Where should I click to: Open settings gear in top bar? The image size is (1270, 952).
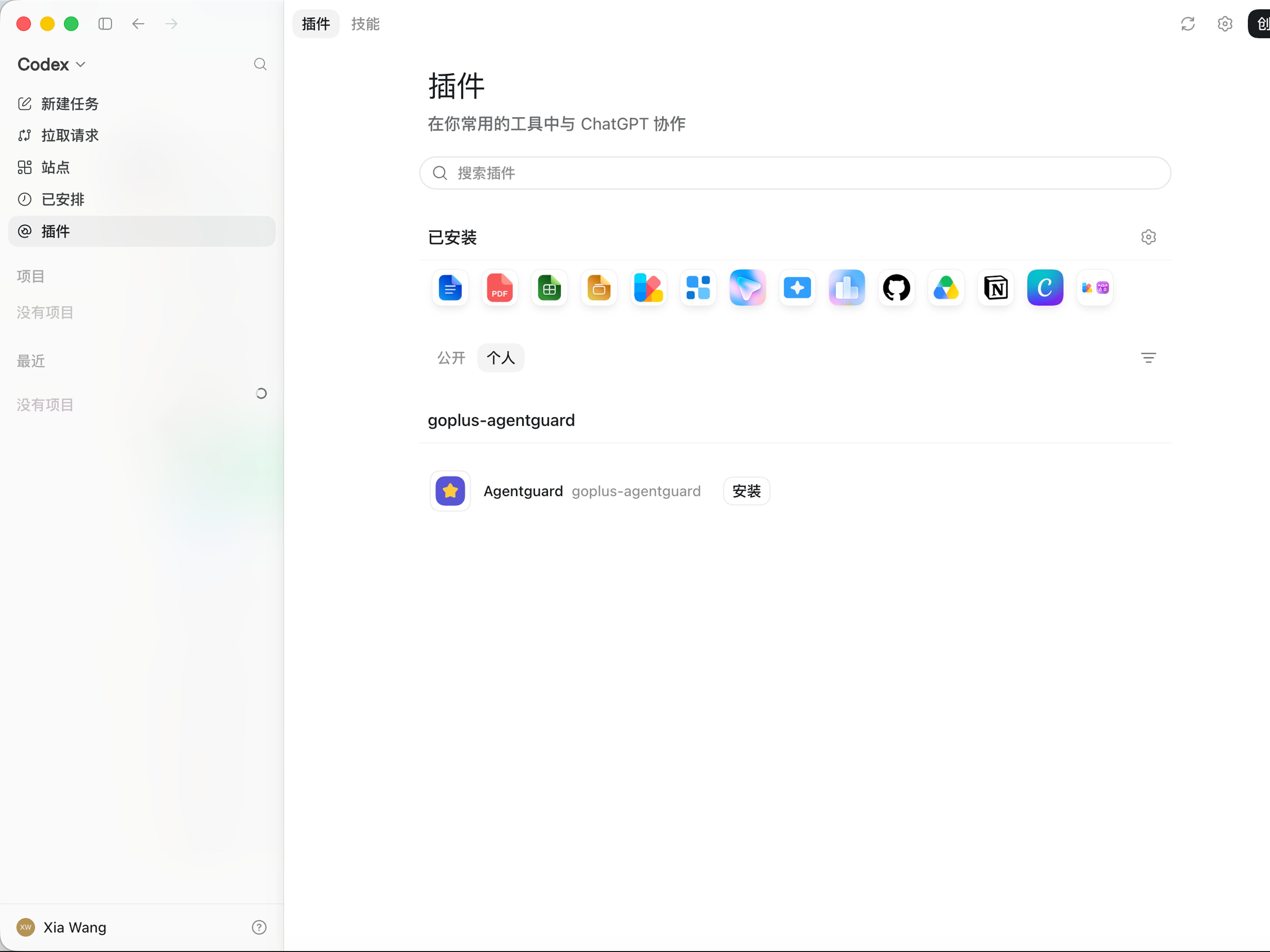click(1225, 23)
